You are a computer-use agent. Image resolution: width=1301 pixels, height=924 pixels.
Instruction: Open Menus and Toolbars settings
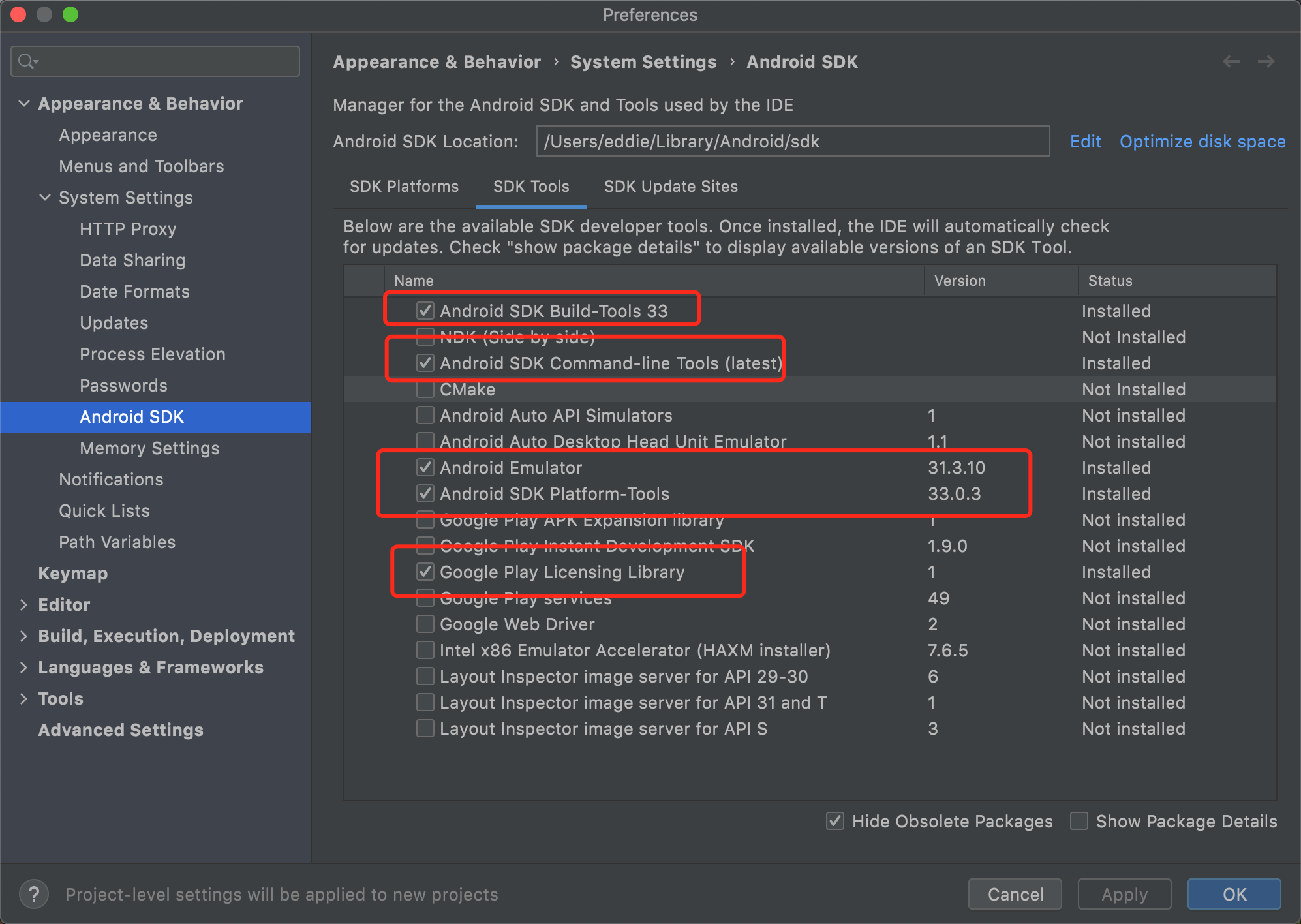coord(142,166)
